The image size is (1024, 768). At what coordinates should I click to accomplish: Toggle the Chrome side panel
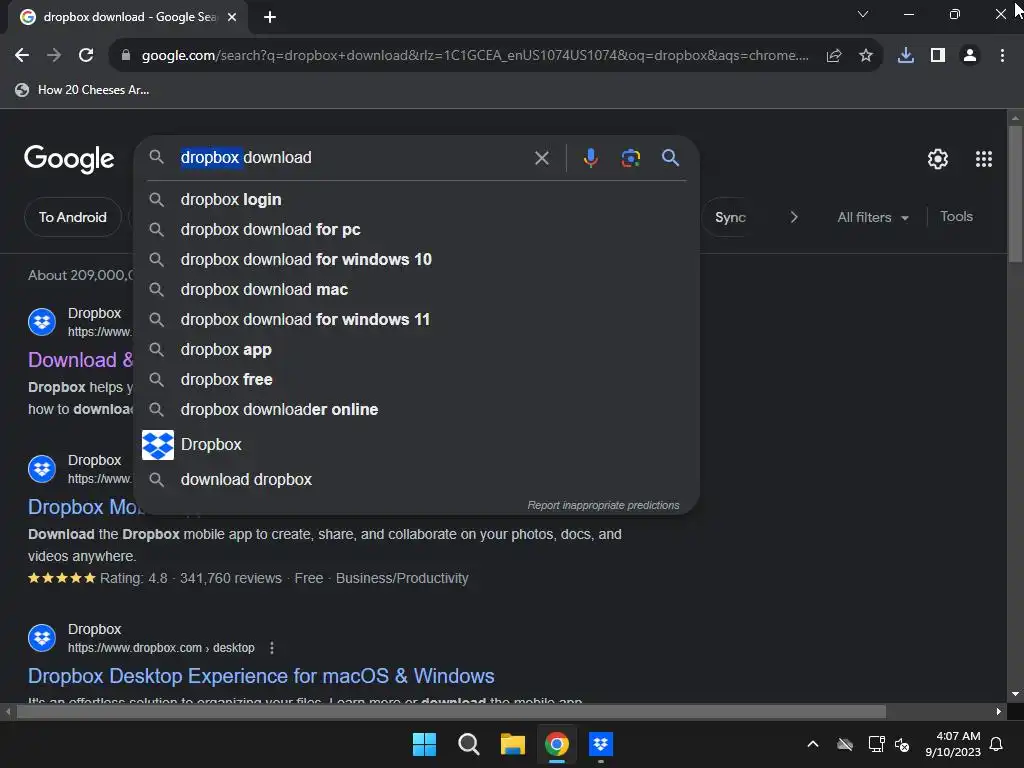tap(938, 56)
